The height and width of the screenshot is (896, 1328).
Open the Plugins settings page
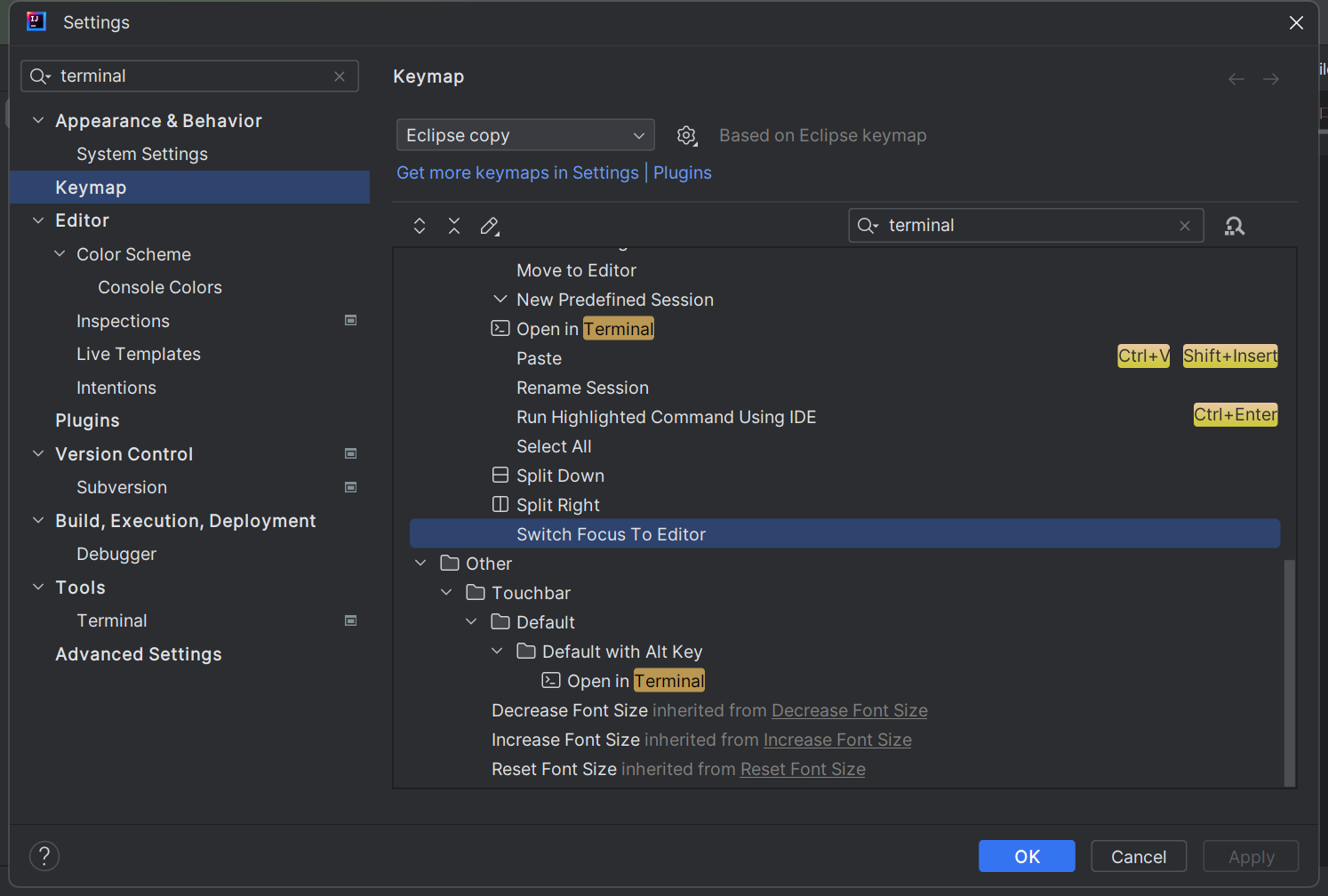(87, 420)
